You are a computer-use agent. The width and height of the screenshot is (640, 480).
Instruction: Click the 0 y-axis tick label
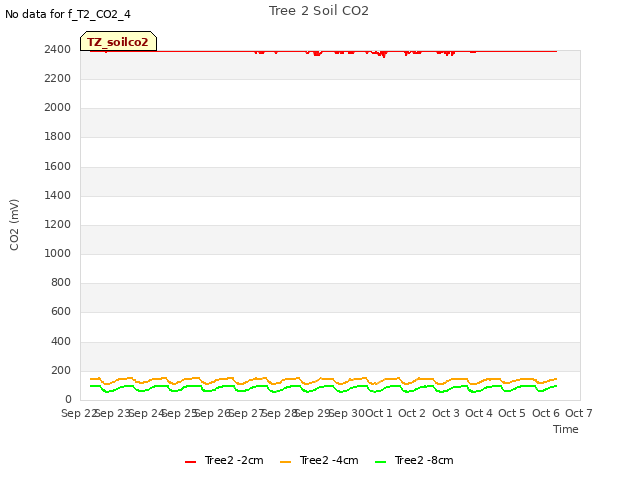(68, 400)
